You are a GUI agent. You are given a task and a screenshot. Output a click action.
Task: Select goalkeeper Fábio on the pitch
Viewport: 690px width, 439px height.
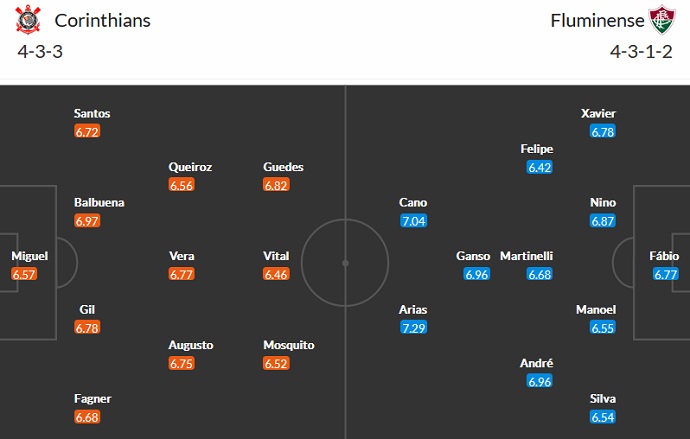tap(665, 256)
